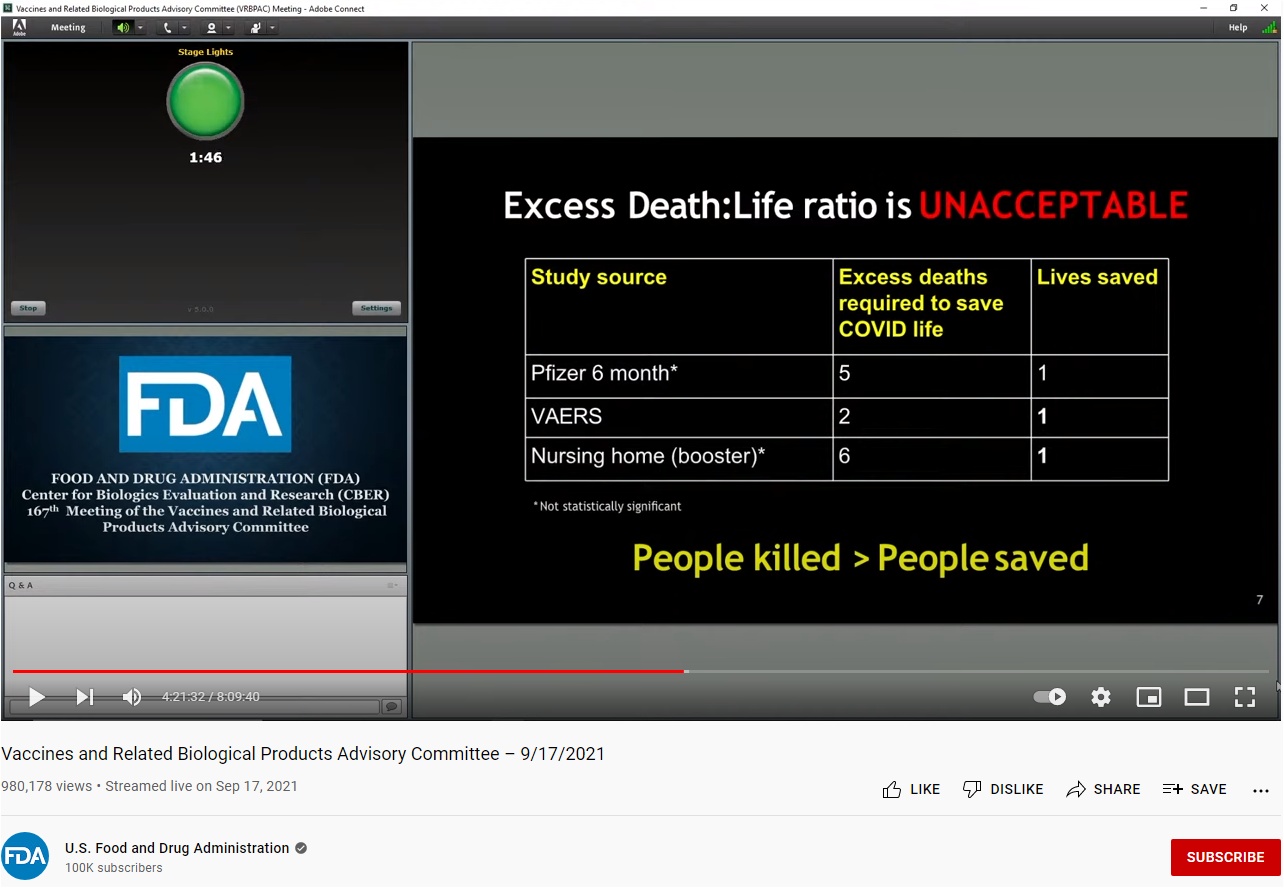Expand the status options dropdown arrow
This screenshot has height=888, width=1284.
[272, 28]
